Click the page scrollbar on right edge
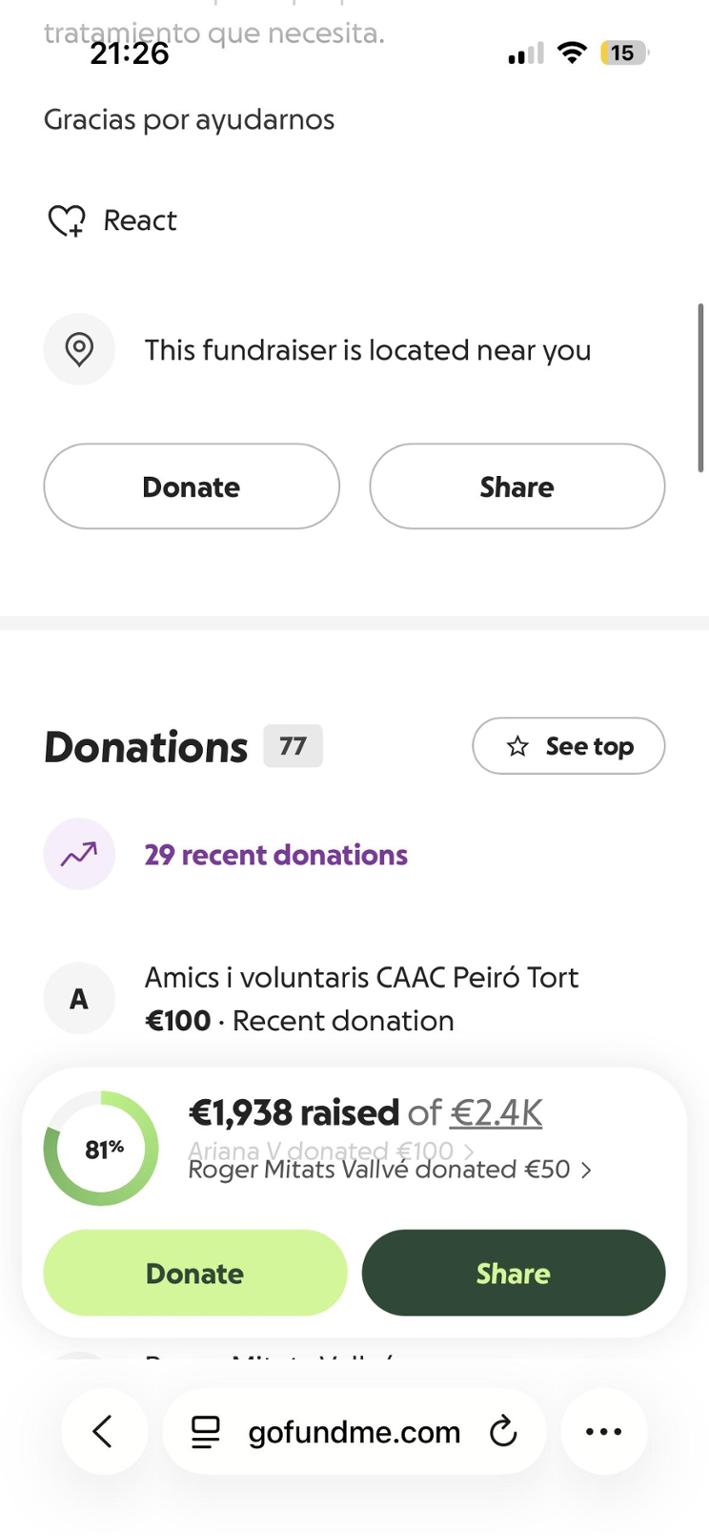Viewport: 709px width, 1536px height. (700, 387)
